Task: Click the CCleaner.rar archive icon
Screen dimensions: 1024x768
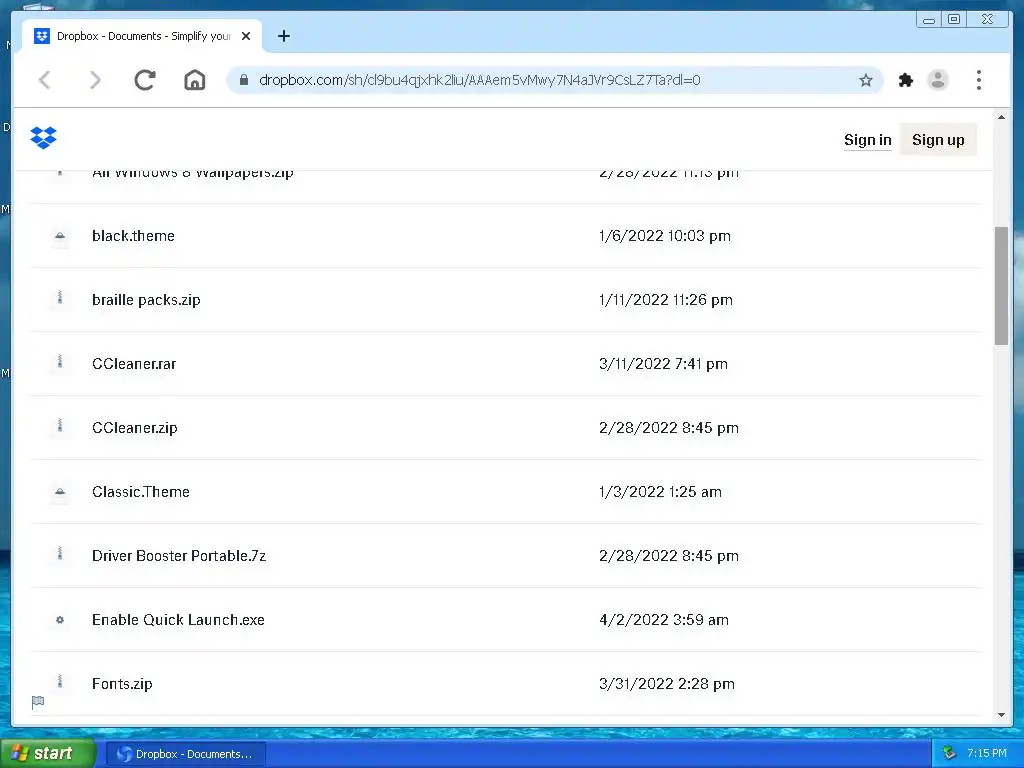Action: pos(60,362)
